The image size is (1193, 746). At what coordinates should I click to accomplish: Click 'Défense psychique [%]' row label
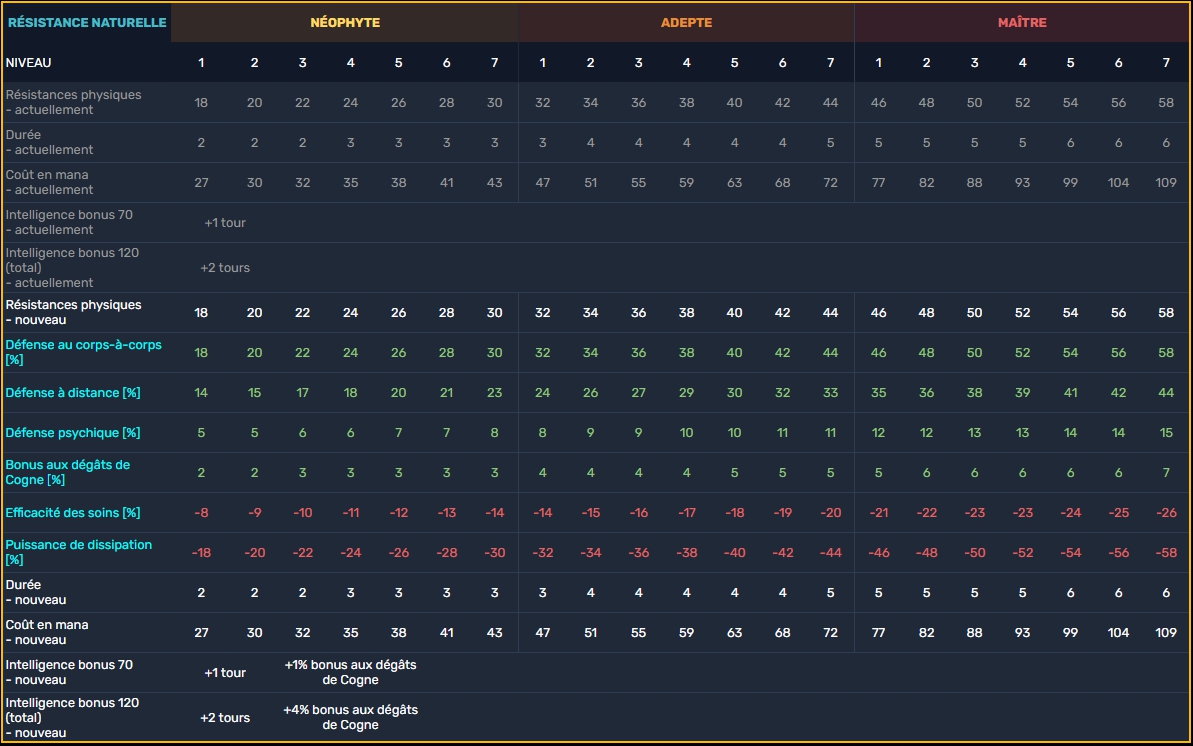coord(73,432)
